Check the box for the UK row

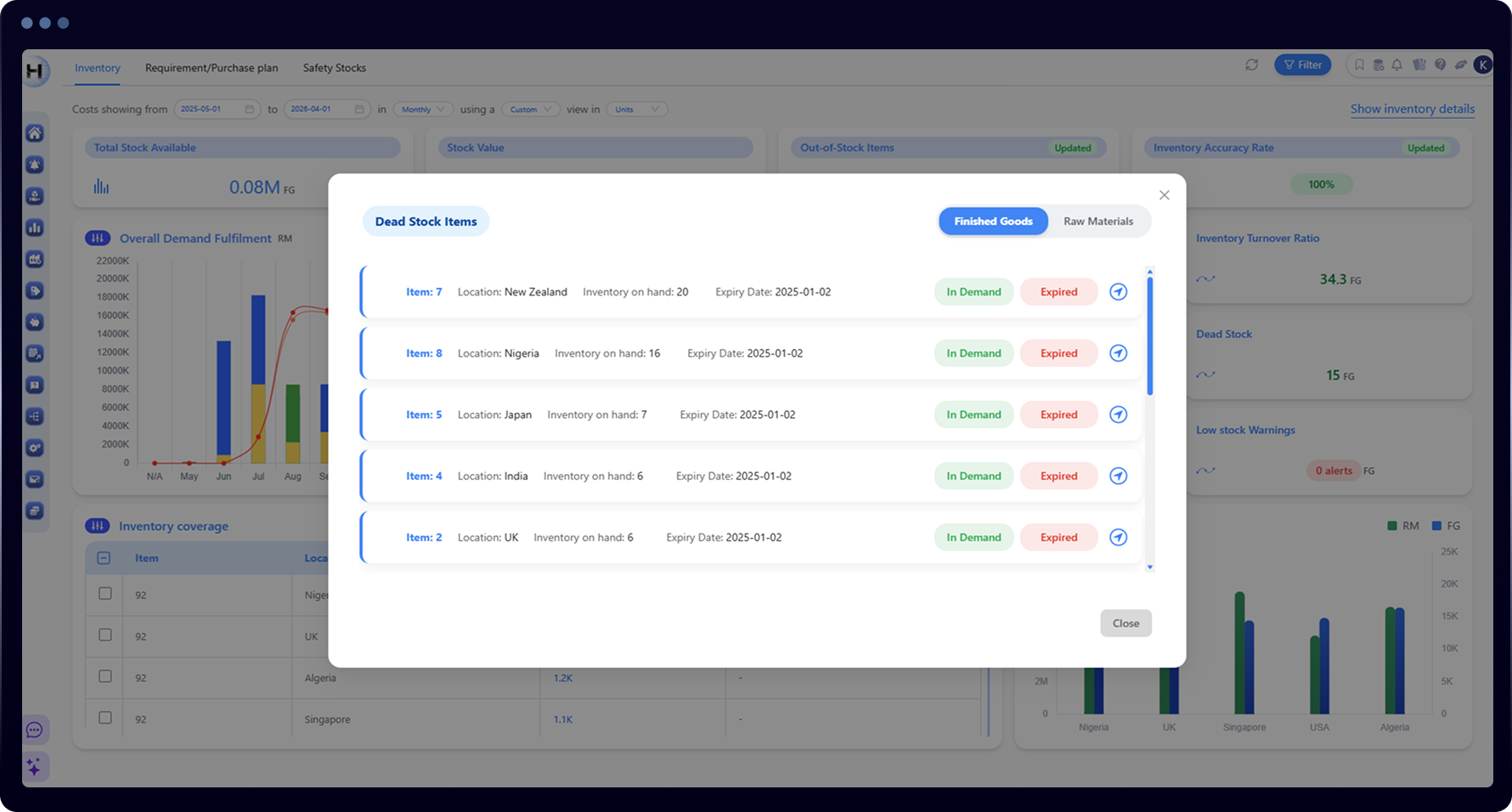point(105,634)
